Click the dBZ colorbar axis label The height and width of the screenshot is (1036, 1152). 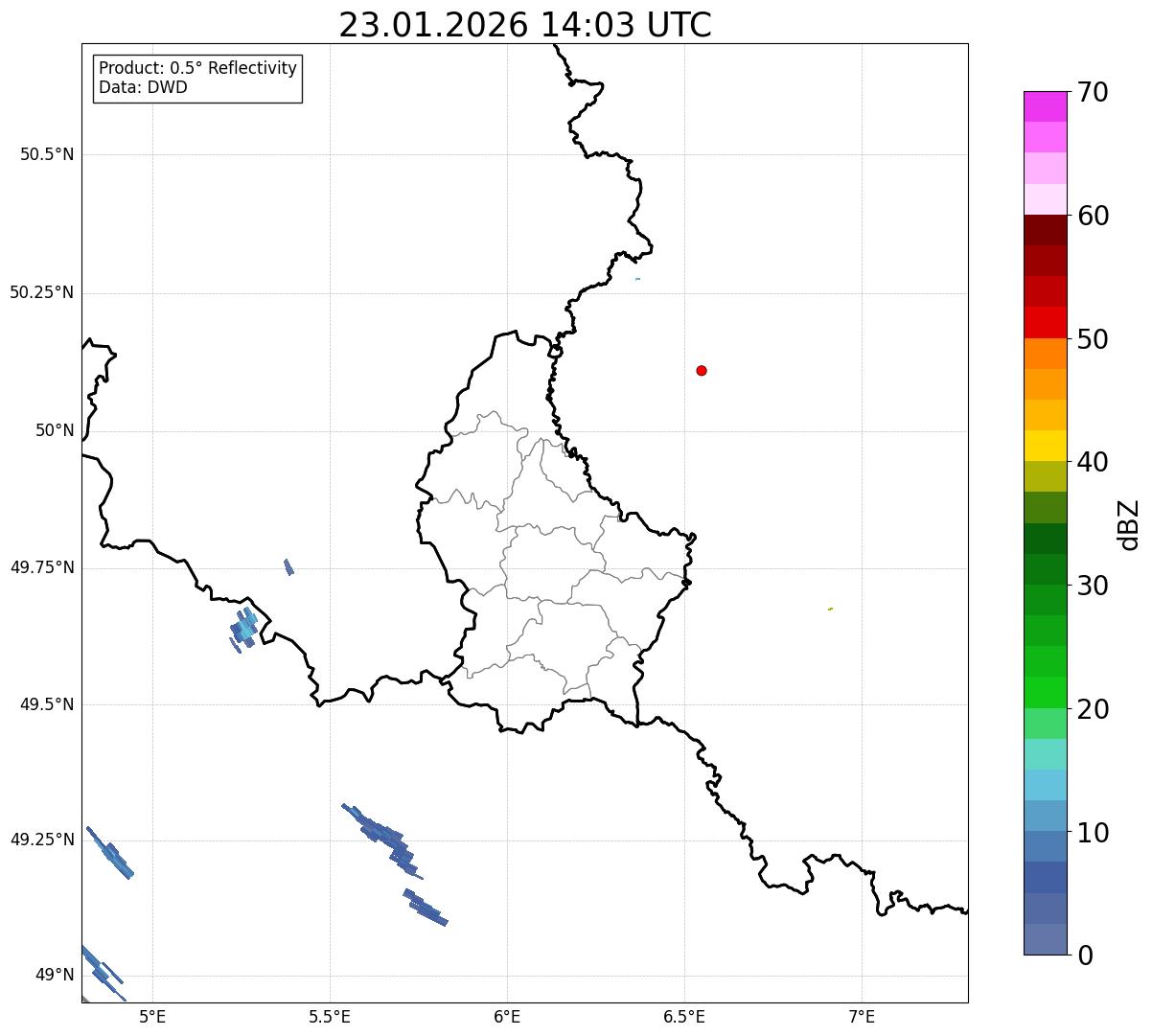tap(1129, 524)
